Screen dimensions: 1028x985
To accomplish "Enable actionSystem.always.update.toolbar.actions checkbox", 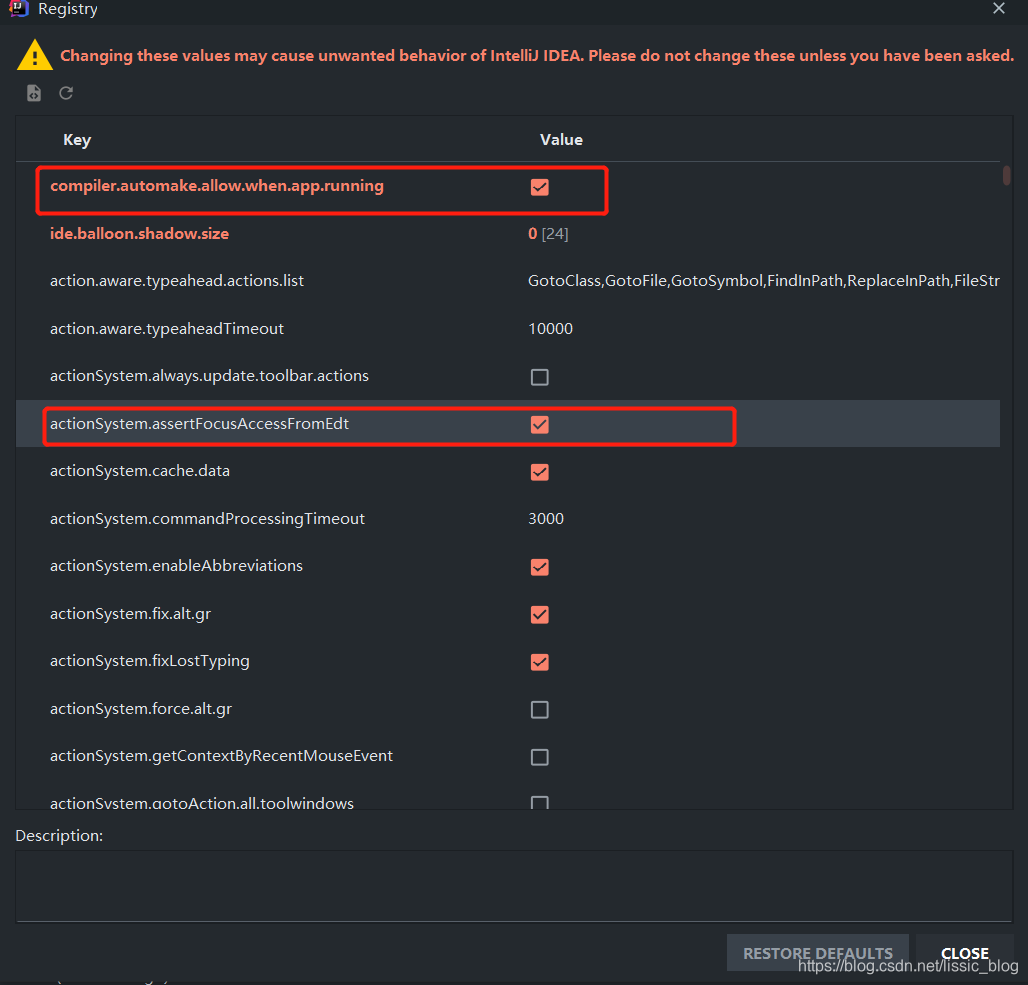I will pos(540,377).
